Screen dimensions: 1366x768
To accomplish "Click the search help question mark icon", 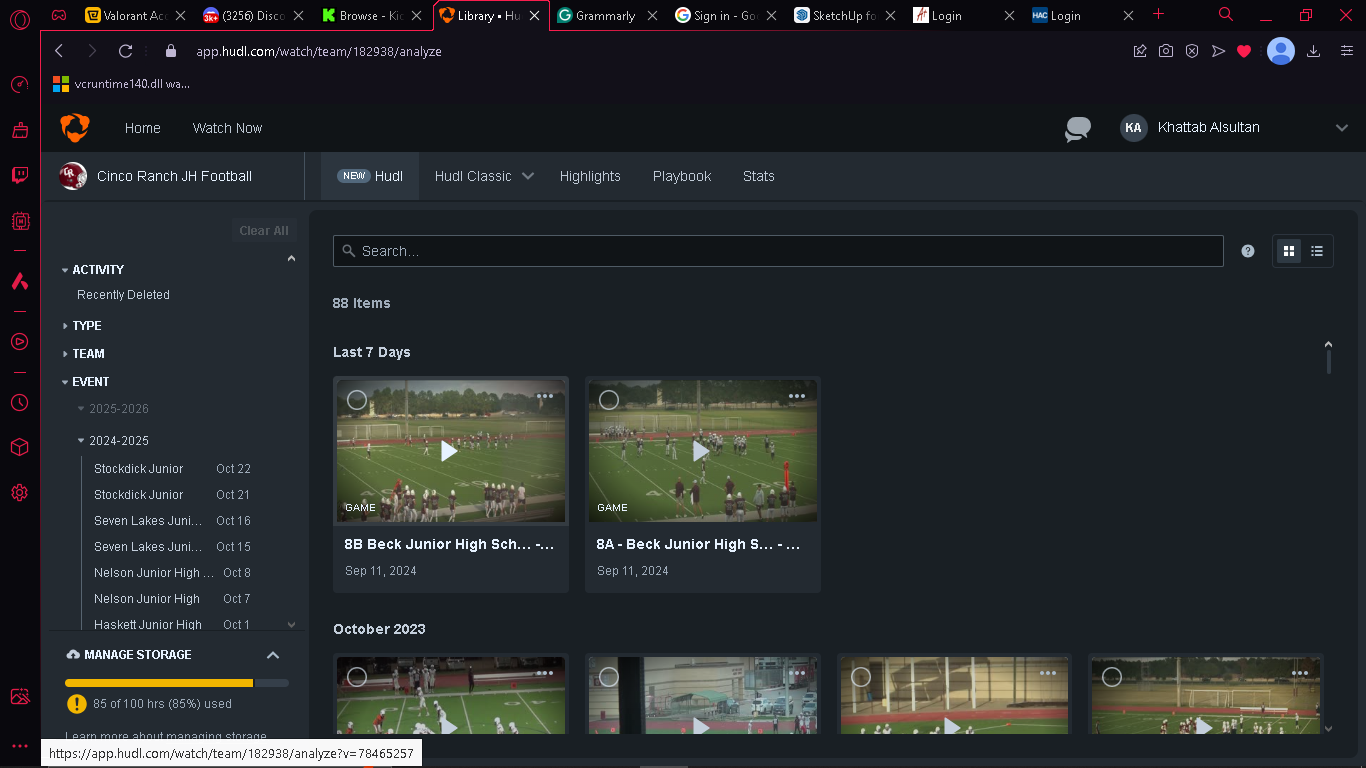I will (x=1248, y=251).
